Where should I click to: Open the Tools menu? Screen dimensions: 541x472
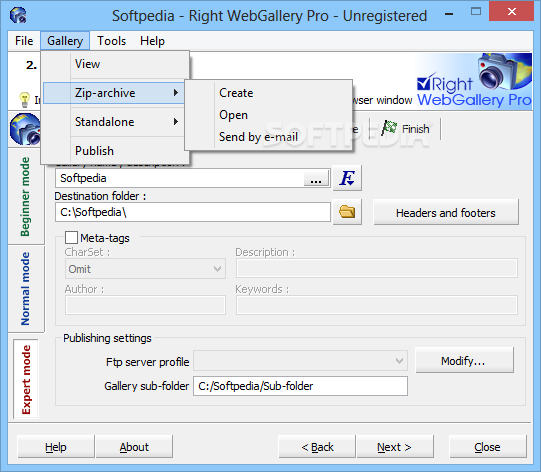click(x=111, y=41)
